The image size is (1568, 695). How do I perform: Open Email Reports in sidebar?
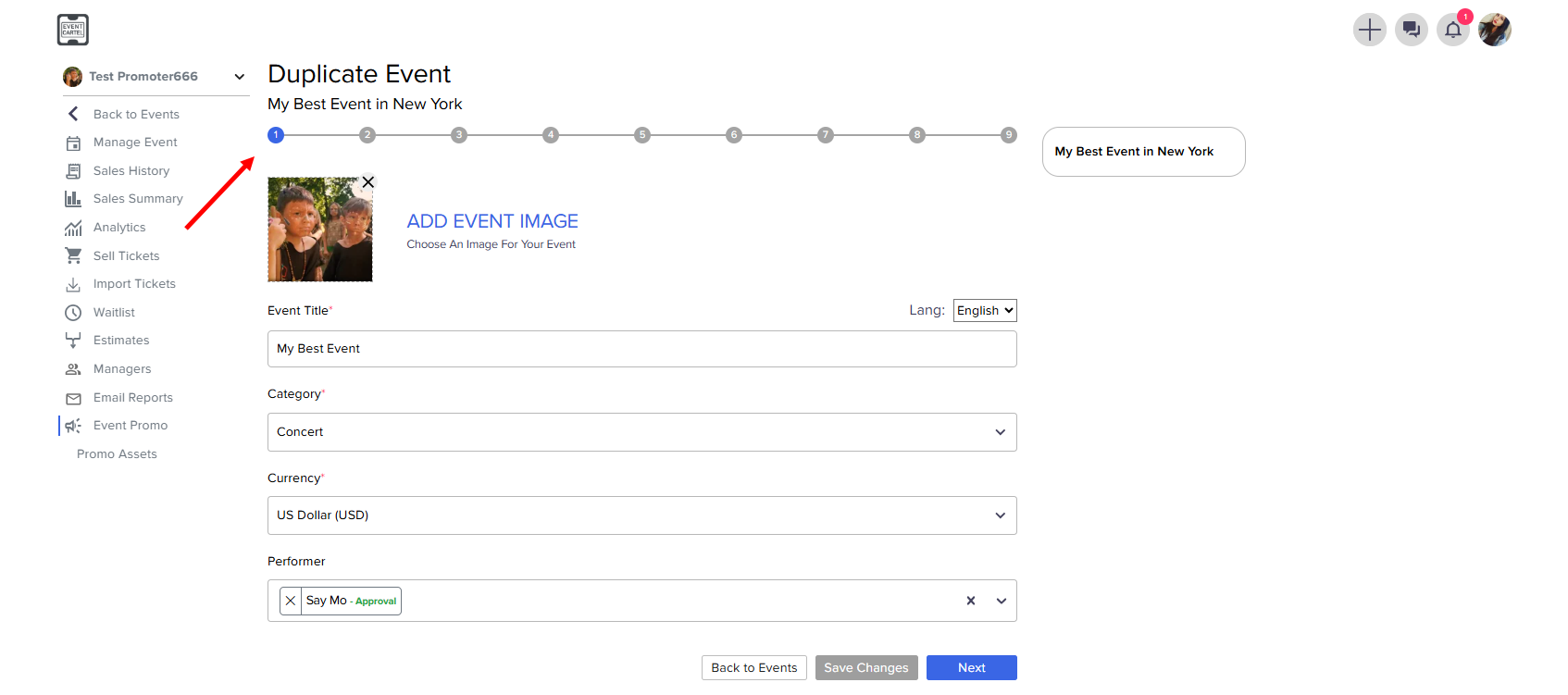(x=133, y=398)
